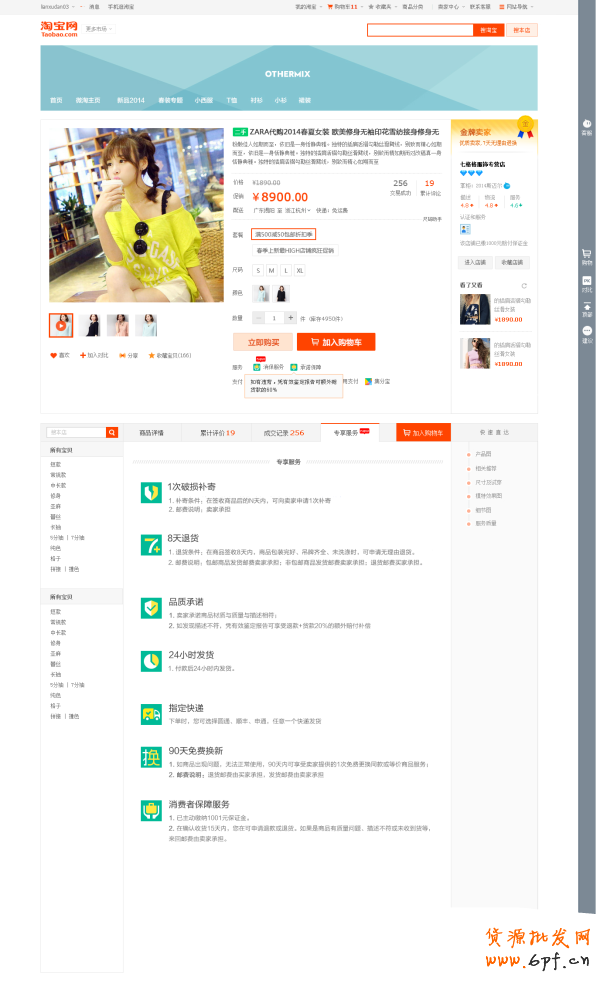Switch to the 专享服务 tab
The height and width of the screenshot is (982, 600).
pos(351,433)
